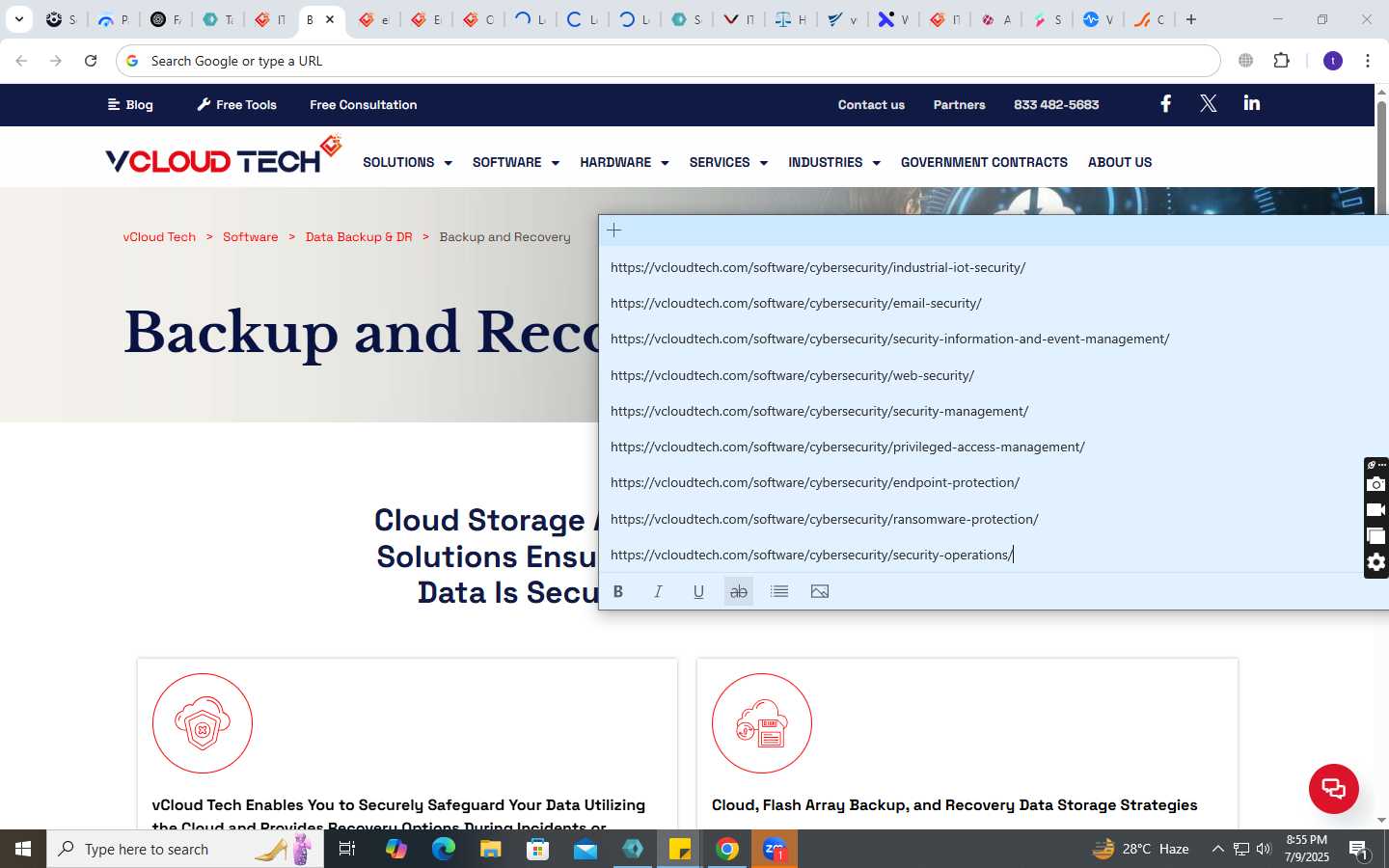1389x868 pixels.
Task: Add a new sticky note with plus icon
Action: click(x=614, y=231)
